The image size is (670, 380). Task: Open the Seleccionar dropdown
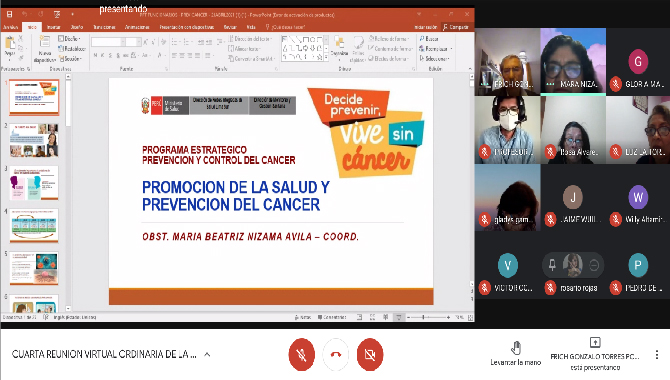tap(435, 59)
